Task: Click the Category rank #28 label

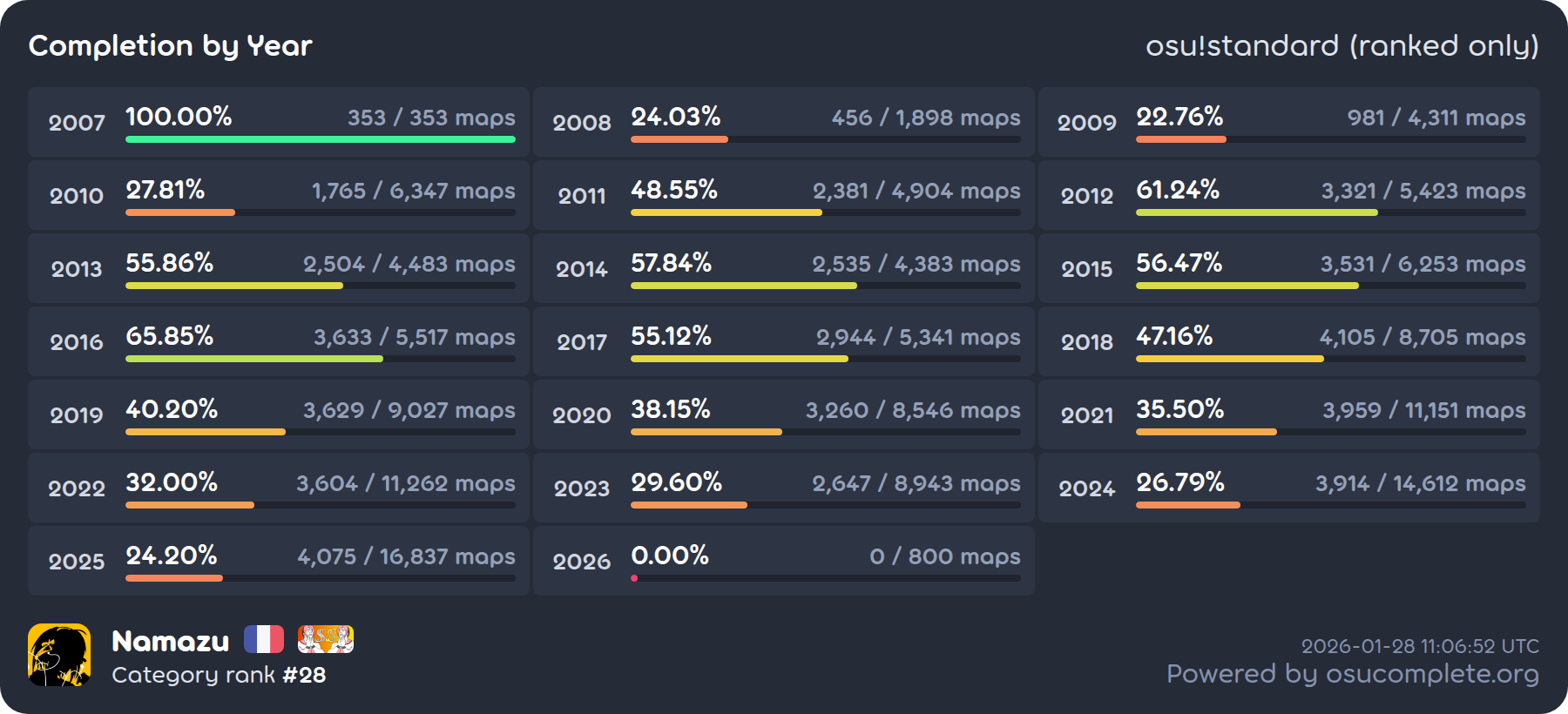Action: tap(219, 675)
